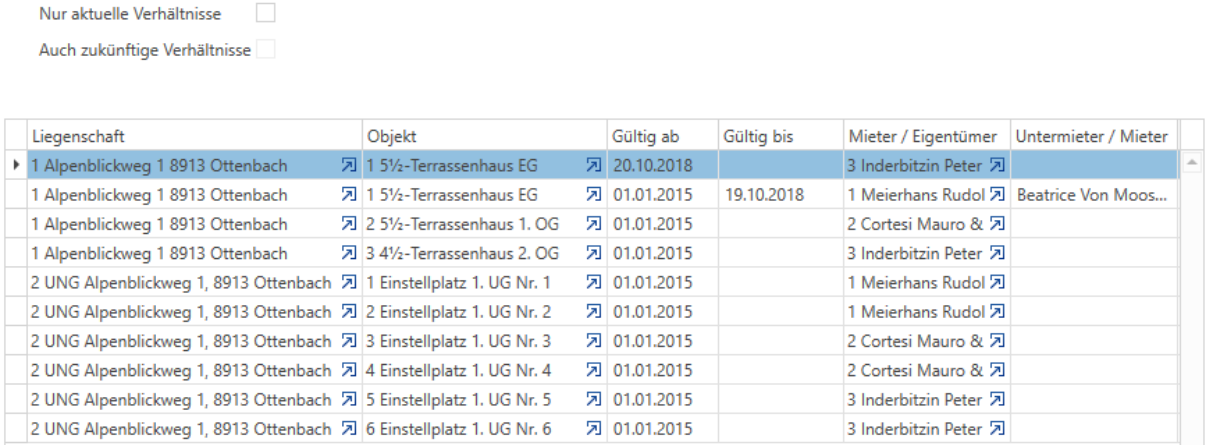
Task: Open Inderbitzin link icon in Terrassenhaus 2. OG row
Action: pyautogui.click(x=996, y=253)
